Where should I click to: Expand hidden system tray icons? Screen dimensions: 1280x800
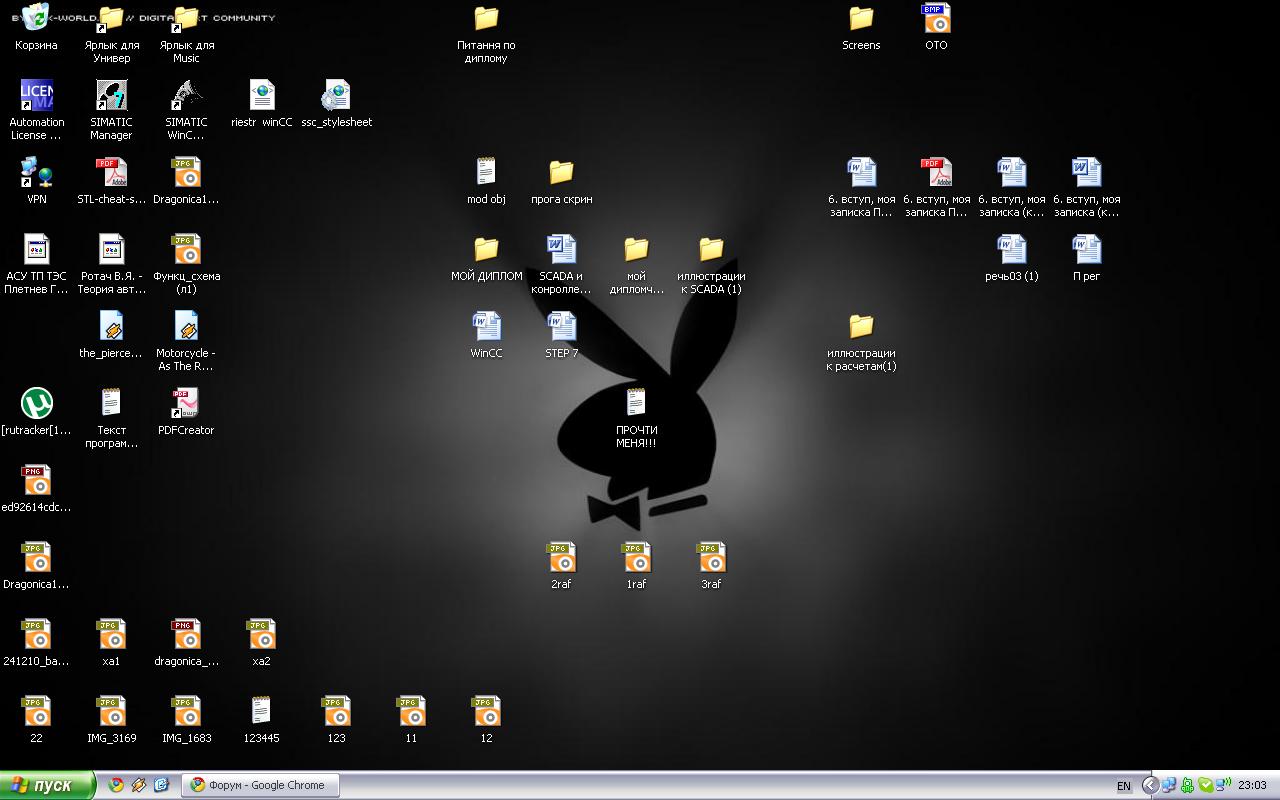point(1151,785)
